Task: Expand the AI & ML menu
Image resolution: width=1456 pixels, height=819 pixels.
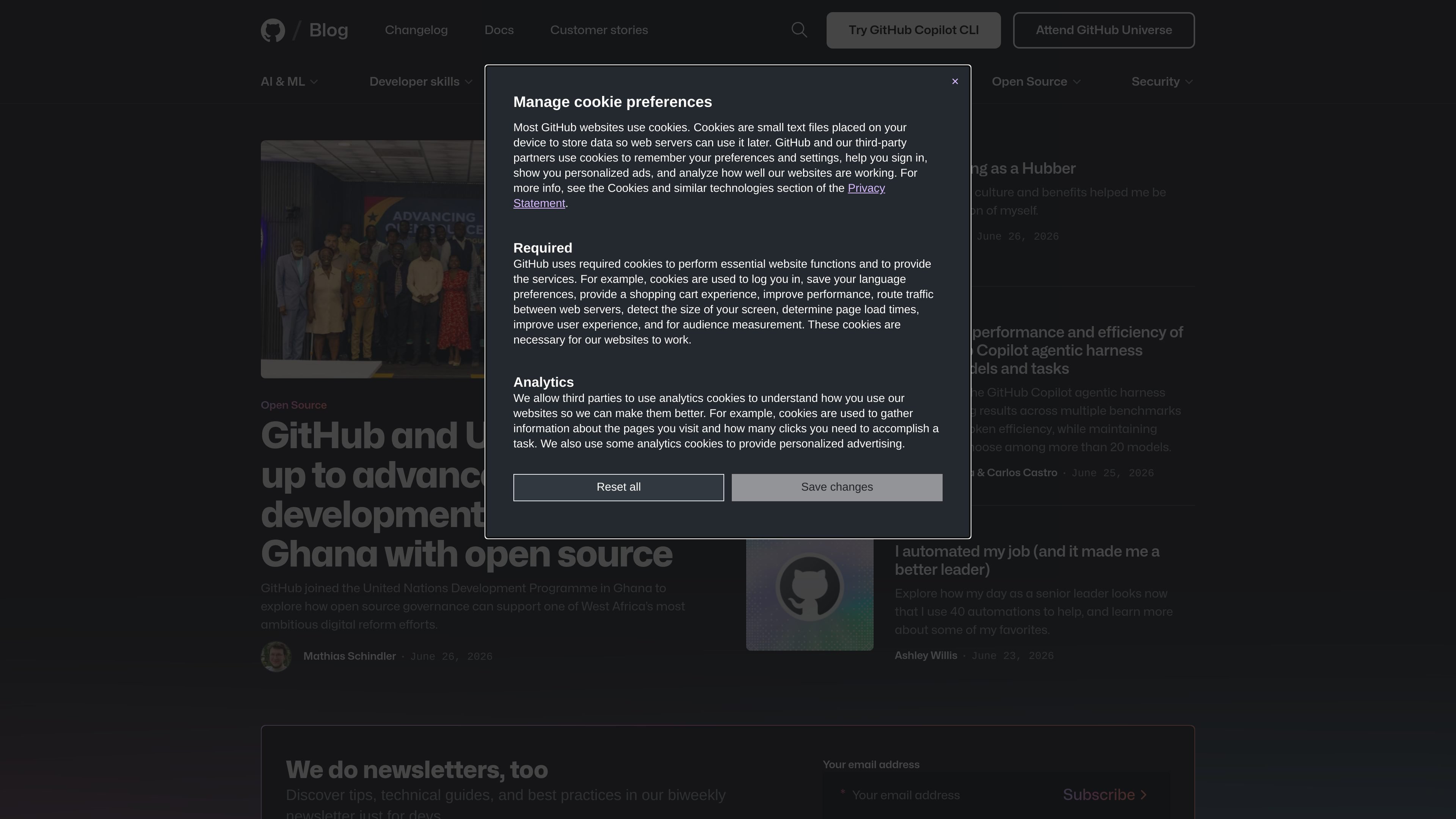Action: click(289, 82)
